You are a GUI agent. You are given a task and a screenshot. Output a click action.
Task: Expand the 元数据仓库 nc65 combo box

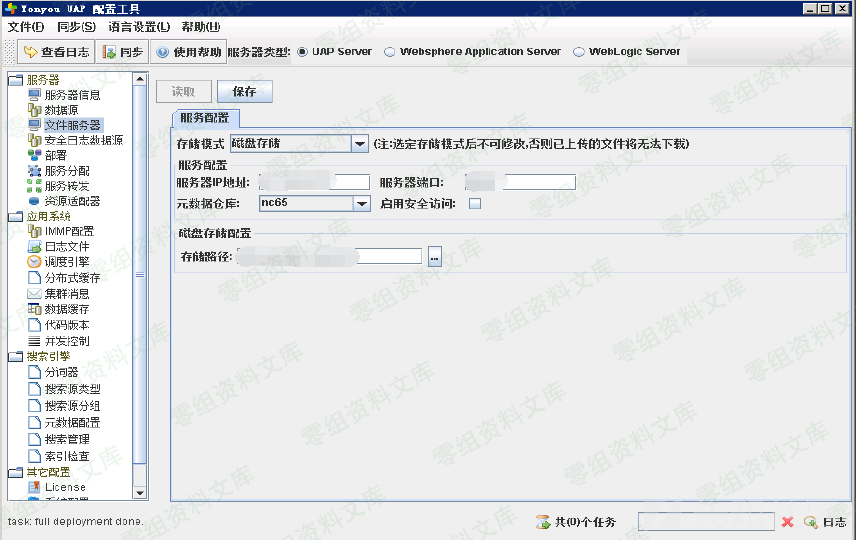(361, 204)
